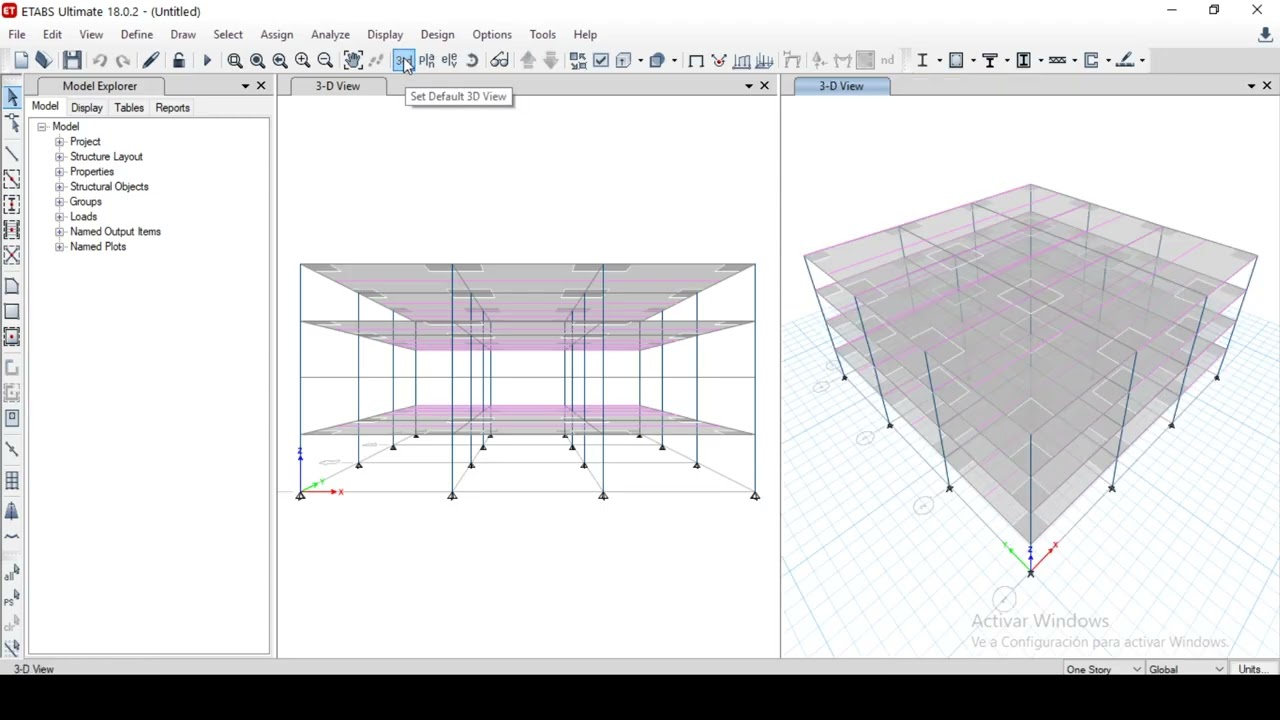Viewport: 1280px width, 720px height.
Task: Open Set Display Options checkbox icon
Action: pyautogui.click(x=601, y=61)
